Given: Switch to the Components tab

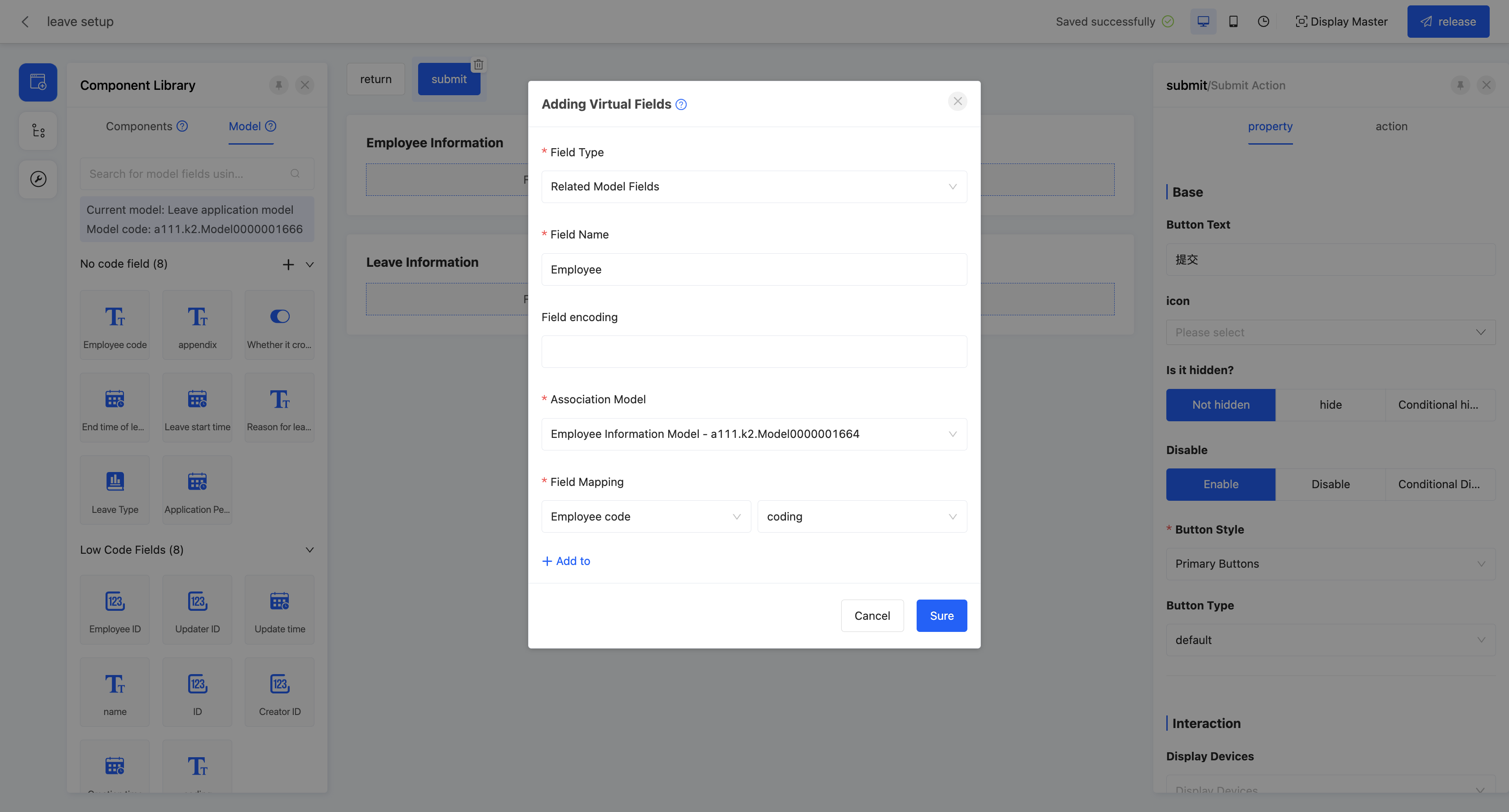Looking at the screenshot, I should coord(139,127).
